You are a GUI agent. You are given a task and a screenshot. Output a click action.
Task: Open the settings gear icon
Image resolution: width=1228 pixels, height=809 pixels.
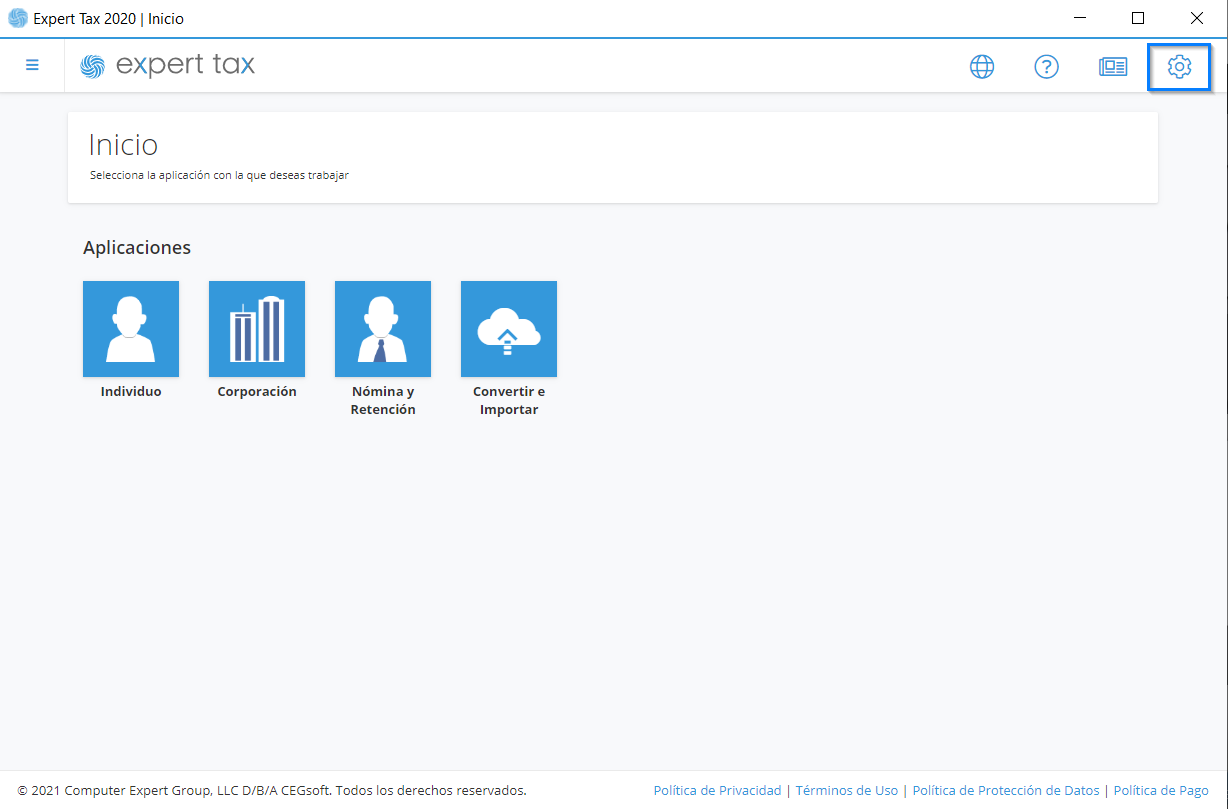[1179, 67]
